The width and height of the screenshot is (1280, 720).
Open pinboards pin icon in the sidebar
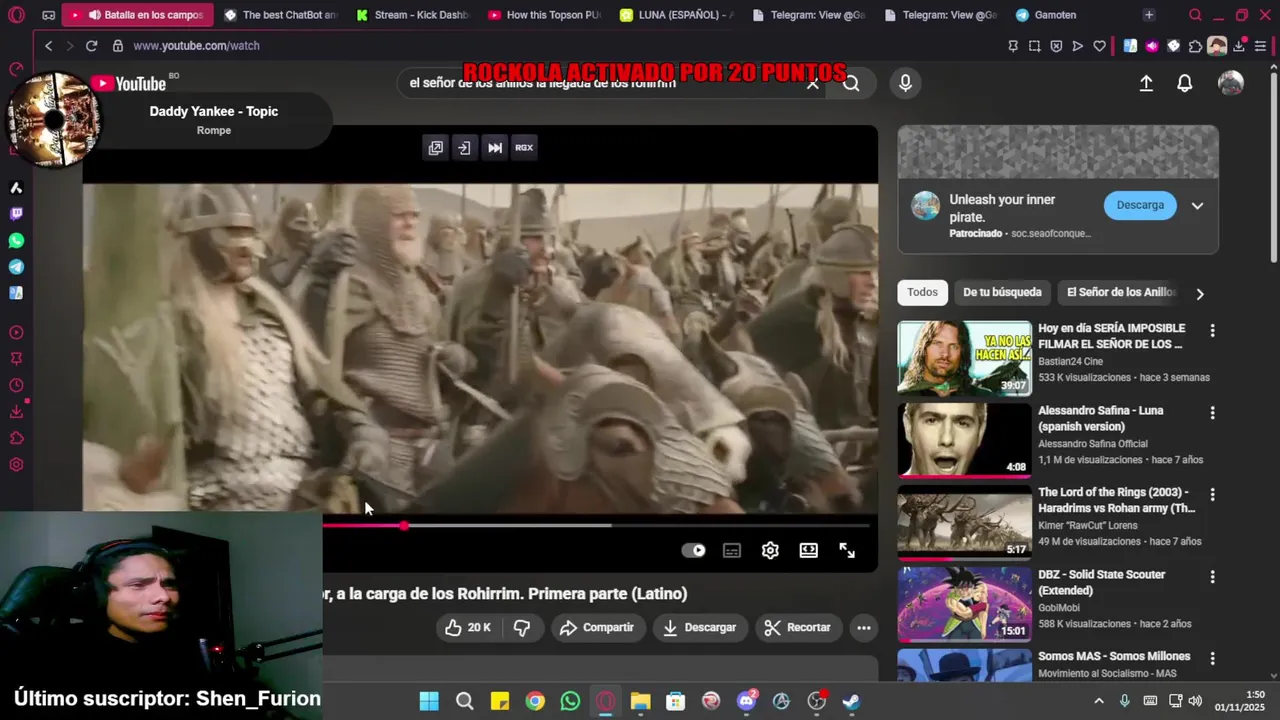16,359
